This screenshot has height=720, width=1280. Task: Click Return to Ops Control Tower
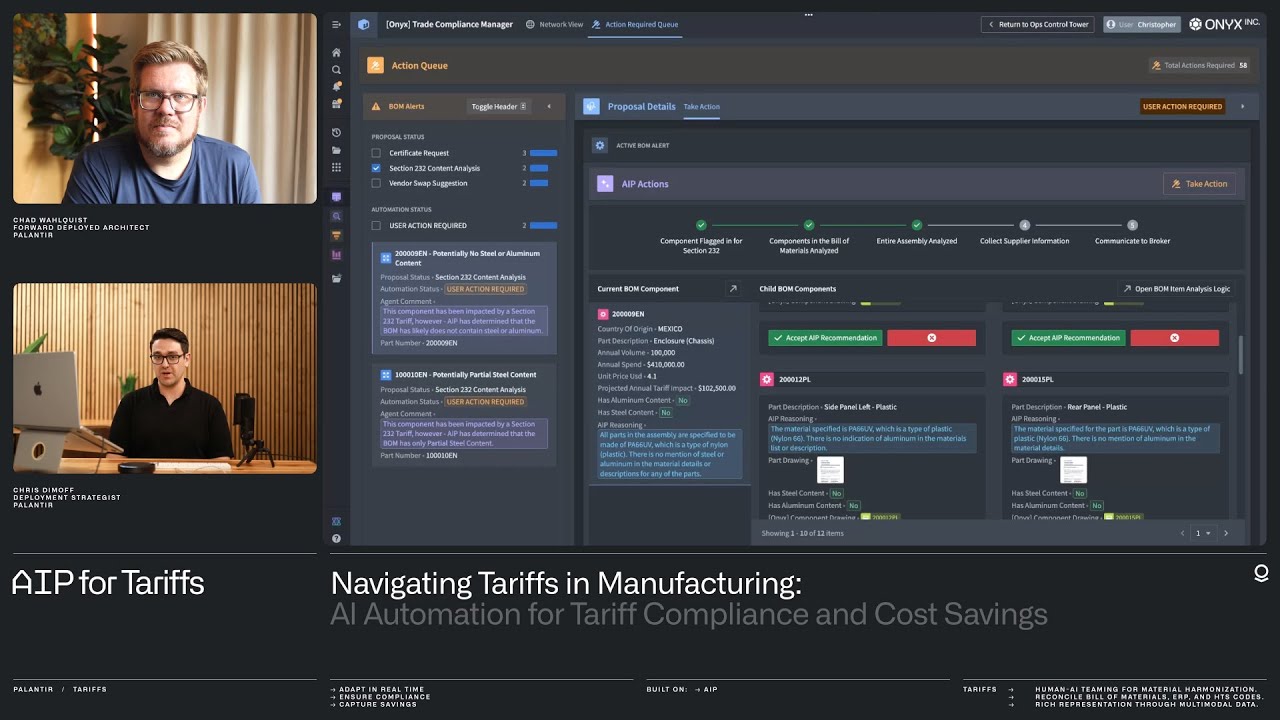click(x=1038, y=24)
